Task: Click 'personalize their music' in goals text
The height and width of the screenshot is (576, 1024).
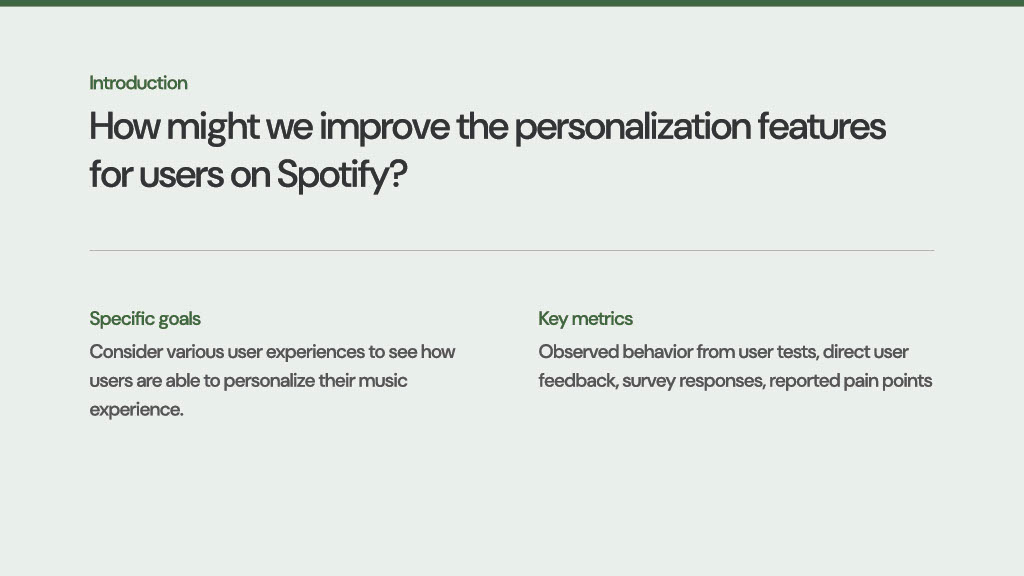Action: pos(315,381)
